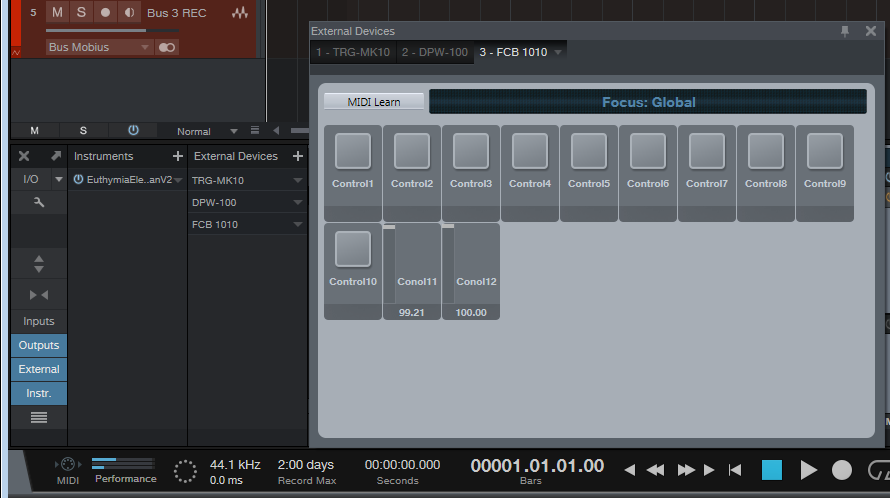This screenshot has height=498, width=890.
Task: Toggle stereo channel mode beside Bus Mobius
Action: (x=167, y=47)
